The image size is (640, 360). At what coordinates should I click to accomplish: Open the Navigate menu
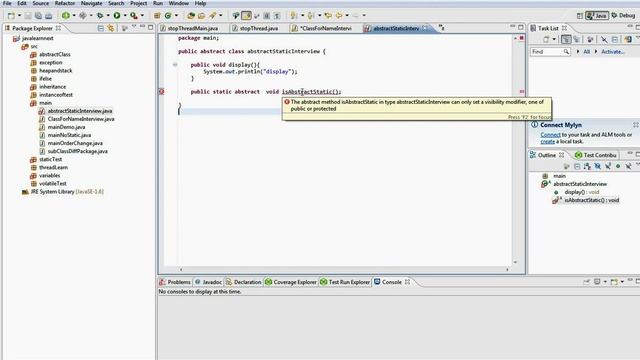[x=91, y=3]
